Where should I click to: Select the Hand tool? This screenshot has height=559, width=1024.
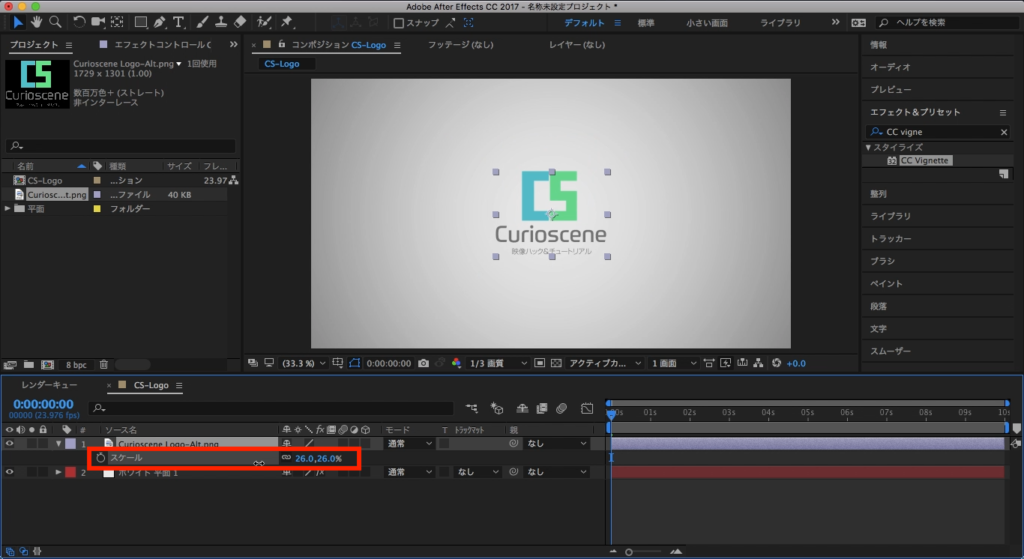[37, 21]
